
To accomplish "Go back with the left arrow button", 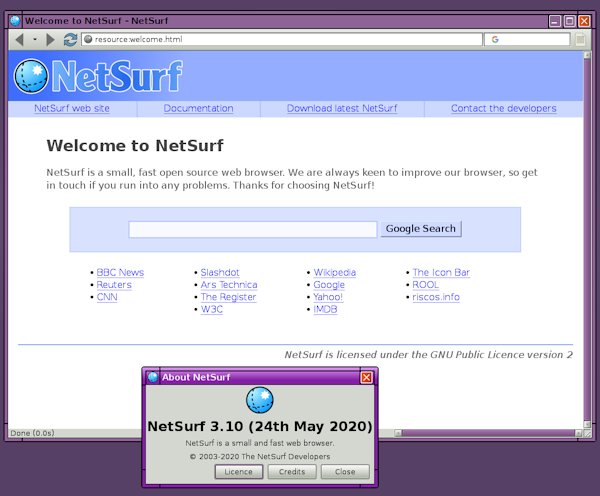I will point(20,39).
